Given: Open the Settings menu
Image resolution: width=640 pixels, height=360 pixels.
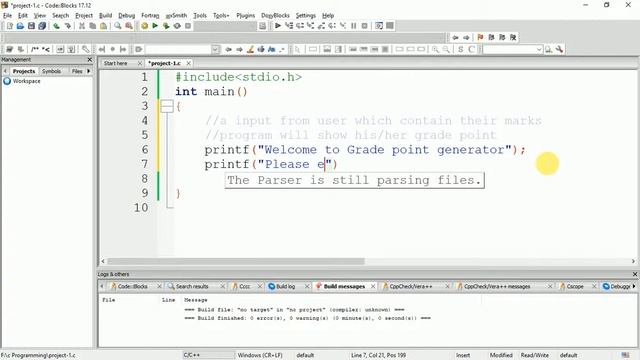Looking at the screenshot, I should [x=305, y=16].
